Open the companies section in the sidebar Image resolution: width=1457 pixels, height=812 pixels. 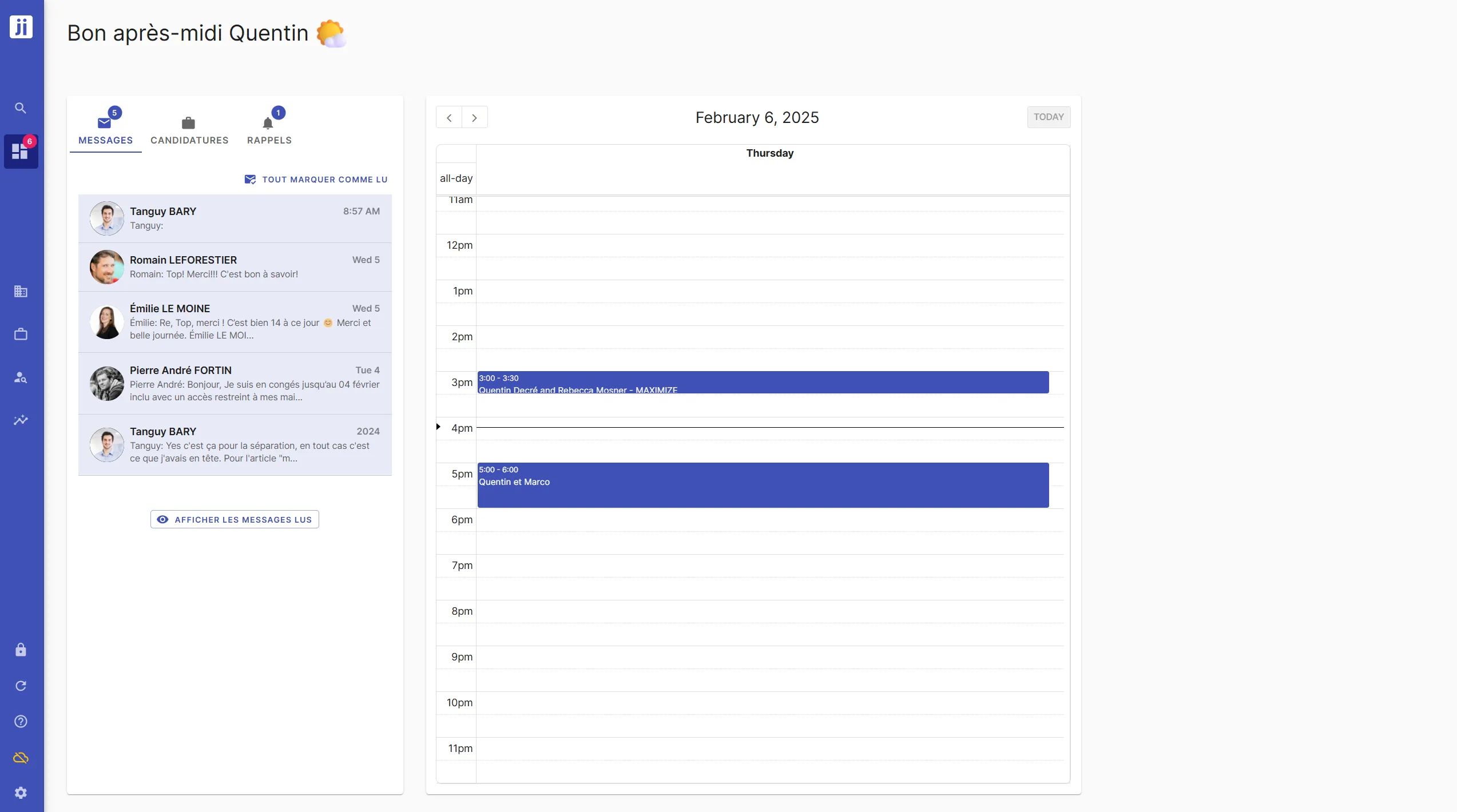(x=21, y=292)
